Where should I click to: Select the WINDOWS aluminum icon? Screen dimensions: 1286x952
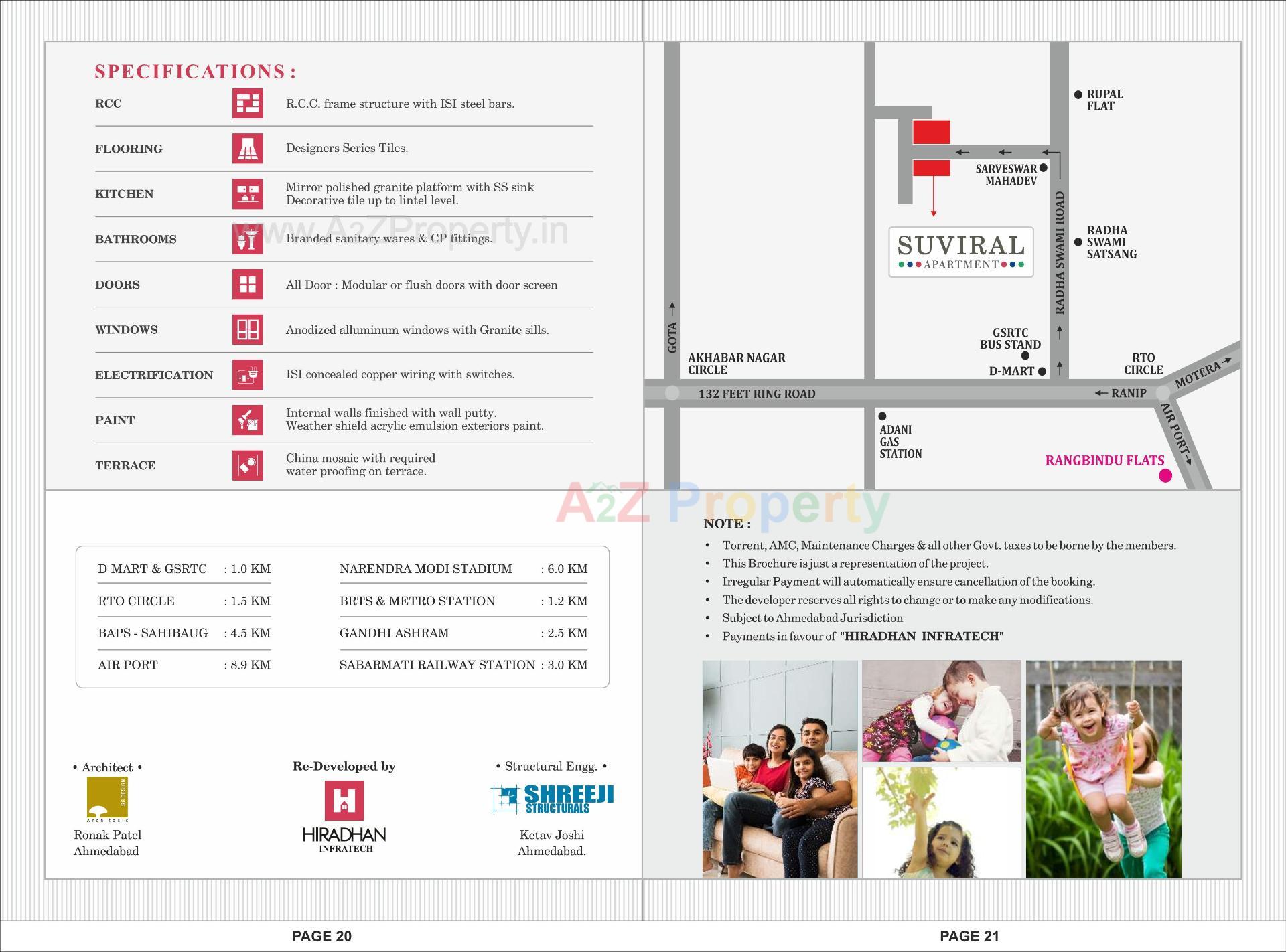click(x=248, y=329)
